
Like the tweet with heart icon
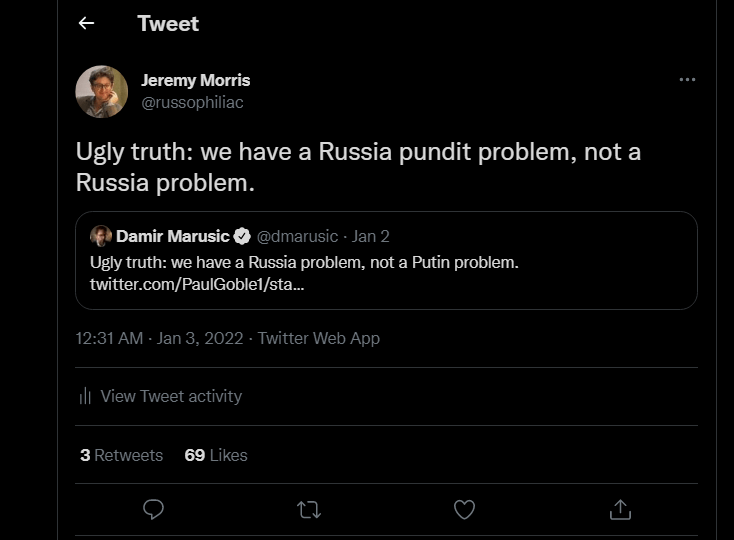point(464,509)
